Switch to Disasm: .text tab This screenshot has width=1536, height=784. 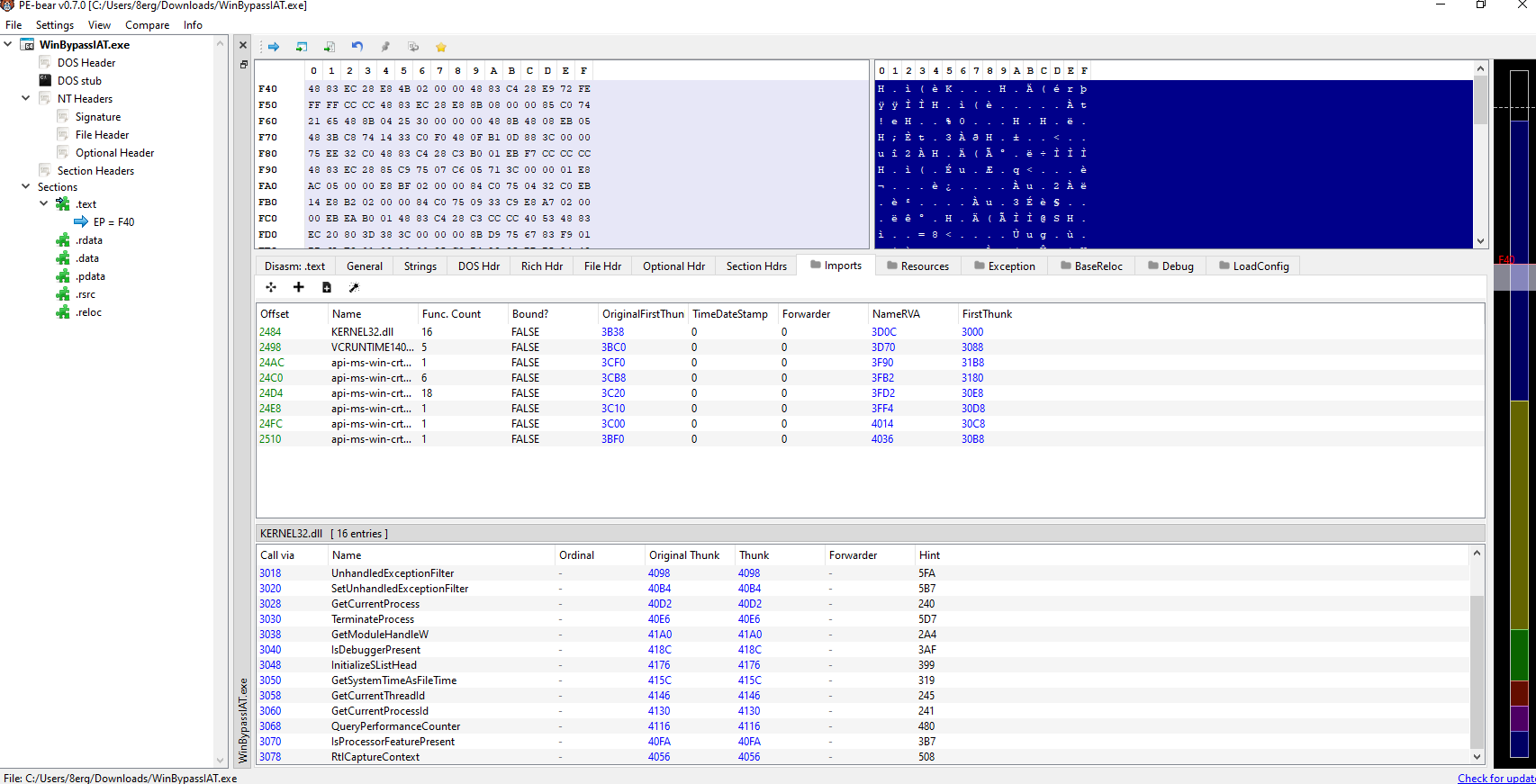coord(294,266)
